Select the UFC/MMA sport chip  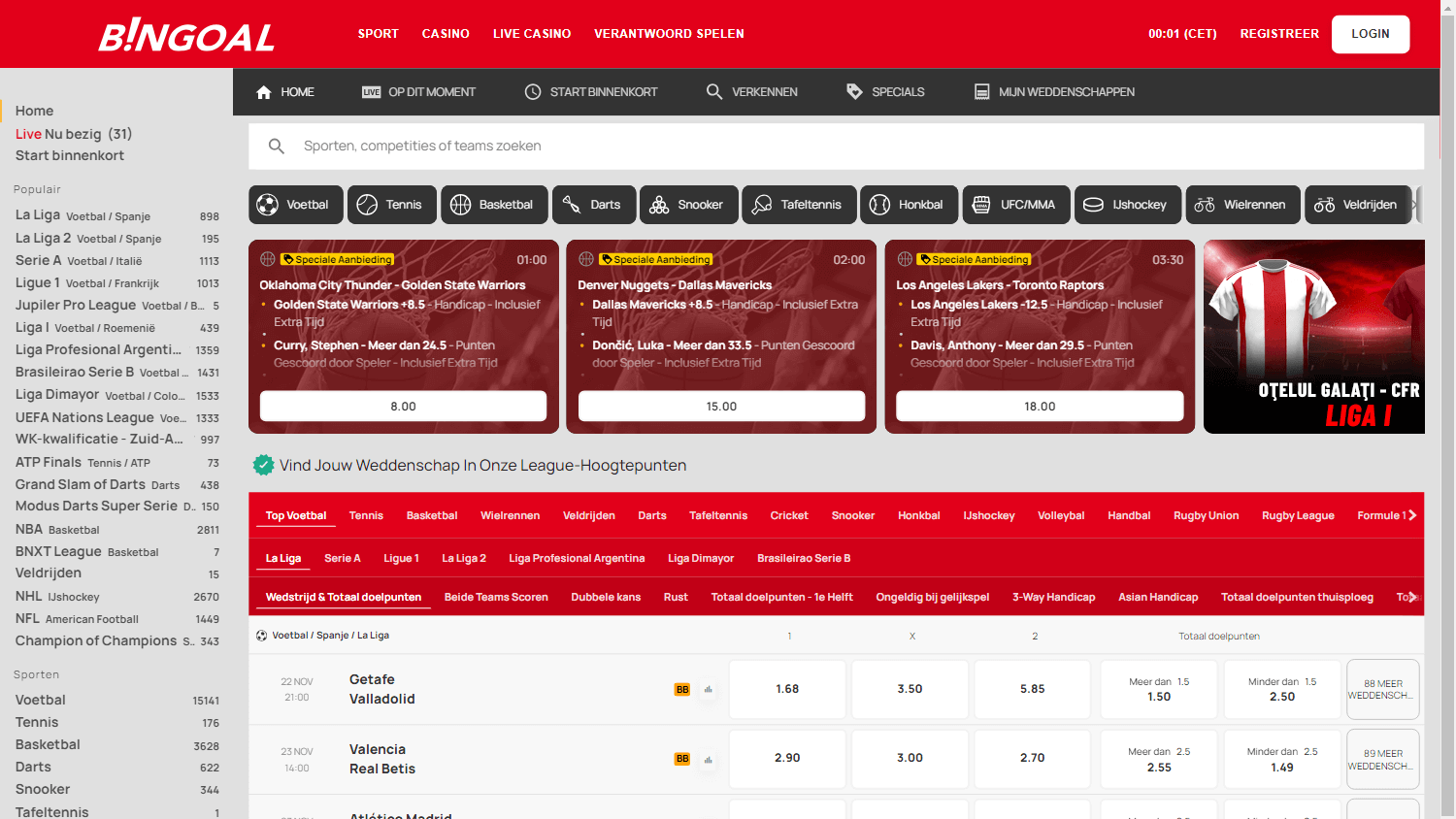pyautogui.click(x=1016, y=205)
